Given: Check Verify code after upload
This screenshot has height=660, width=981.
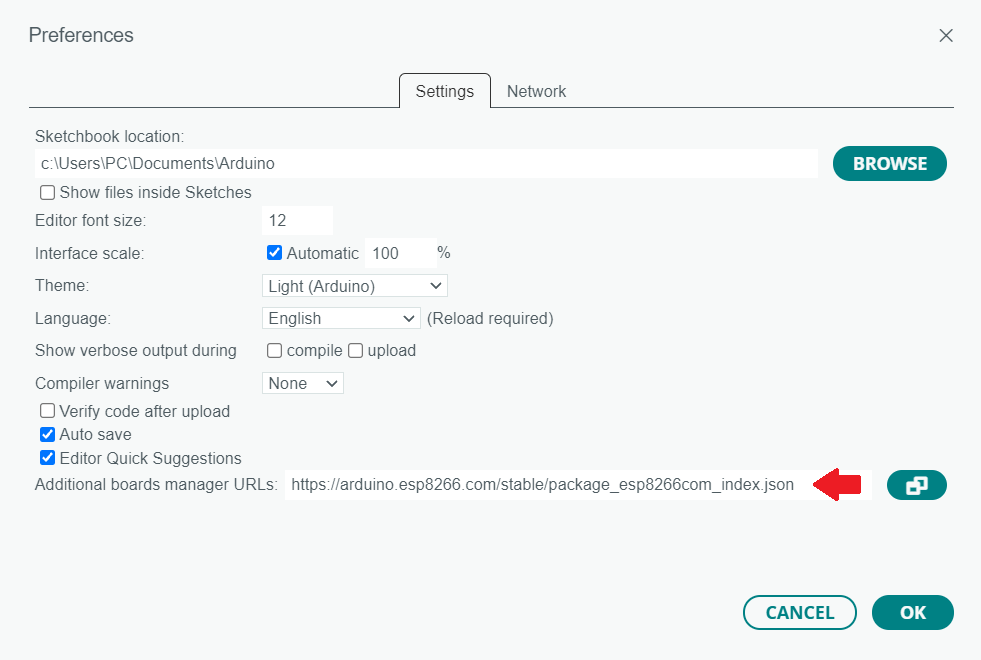Looking at the screenshot, I should [x=47, y=411].
